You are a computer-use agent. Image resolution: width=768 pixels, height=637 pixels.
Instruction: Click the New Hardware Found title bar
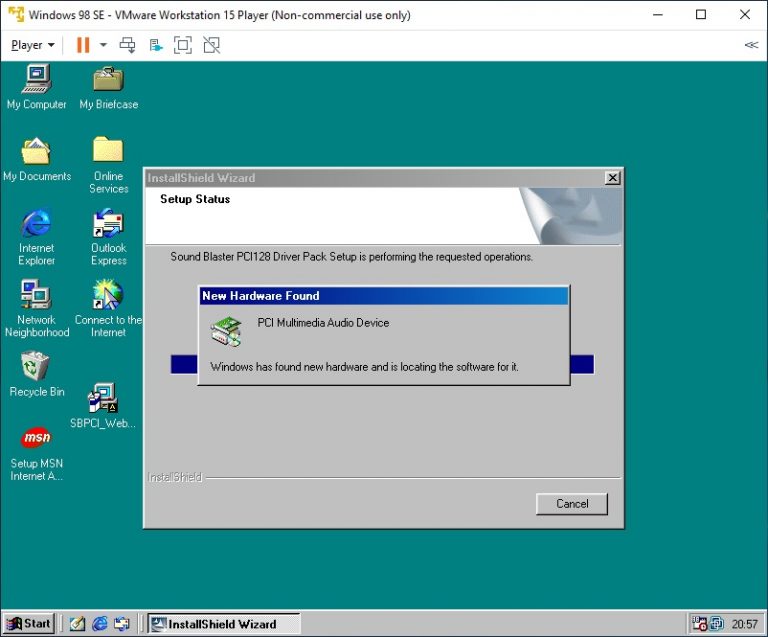tap(384, 296)
